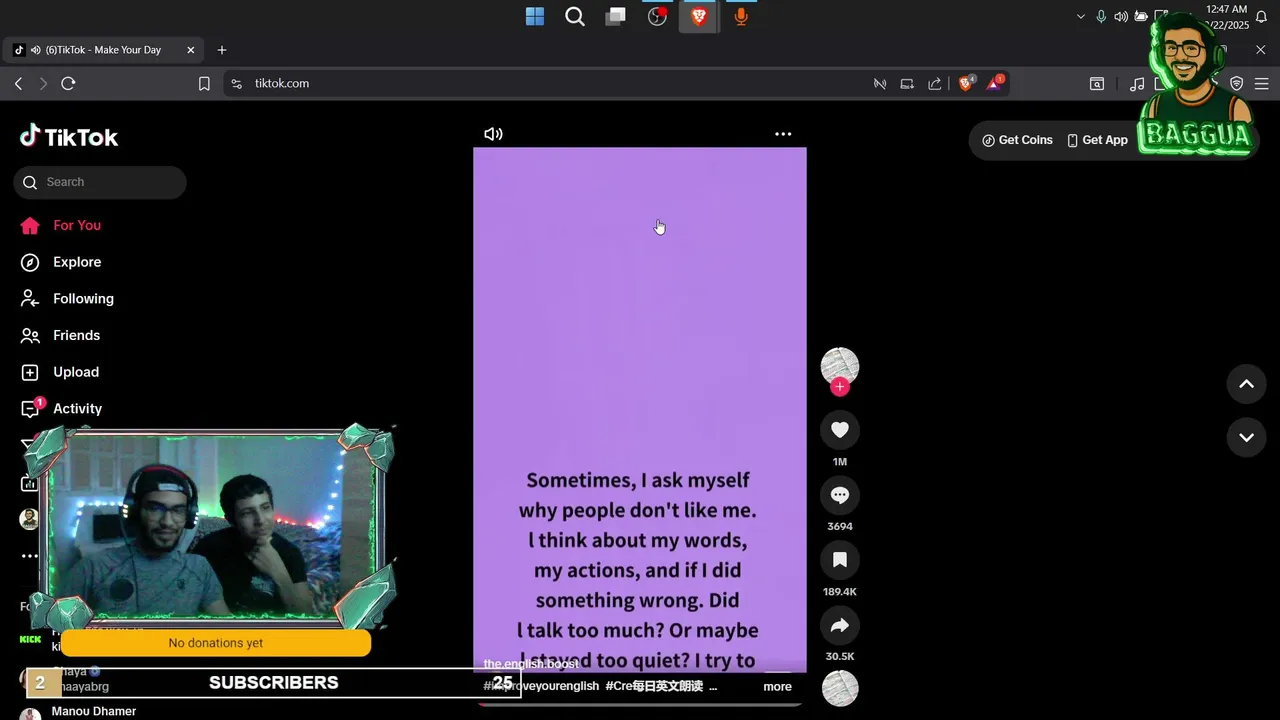The image size is (1280, 720).
Task: Close the TikTok - Make Your Day tab
Action: tap(191, 50)
